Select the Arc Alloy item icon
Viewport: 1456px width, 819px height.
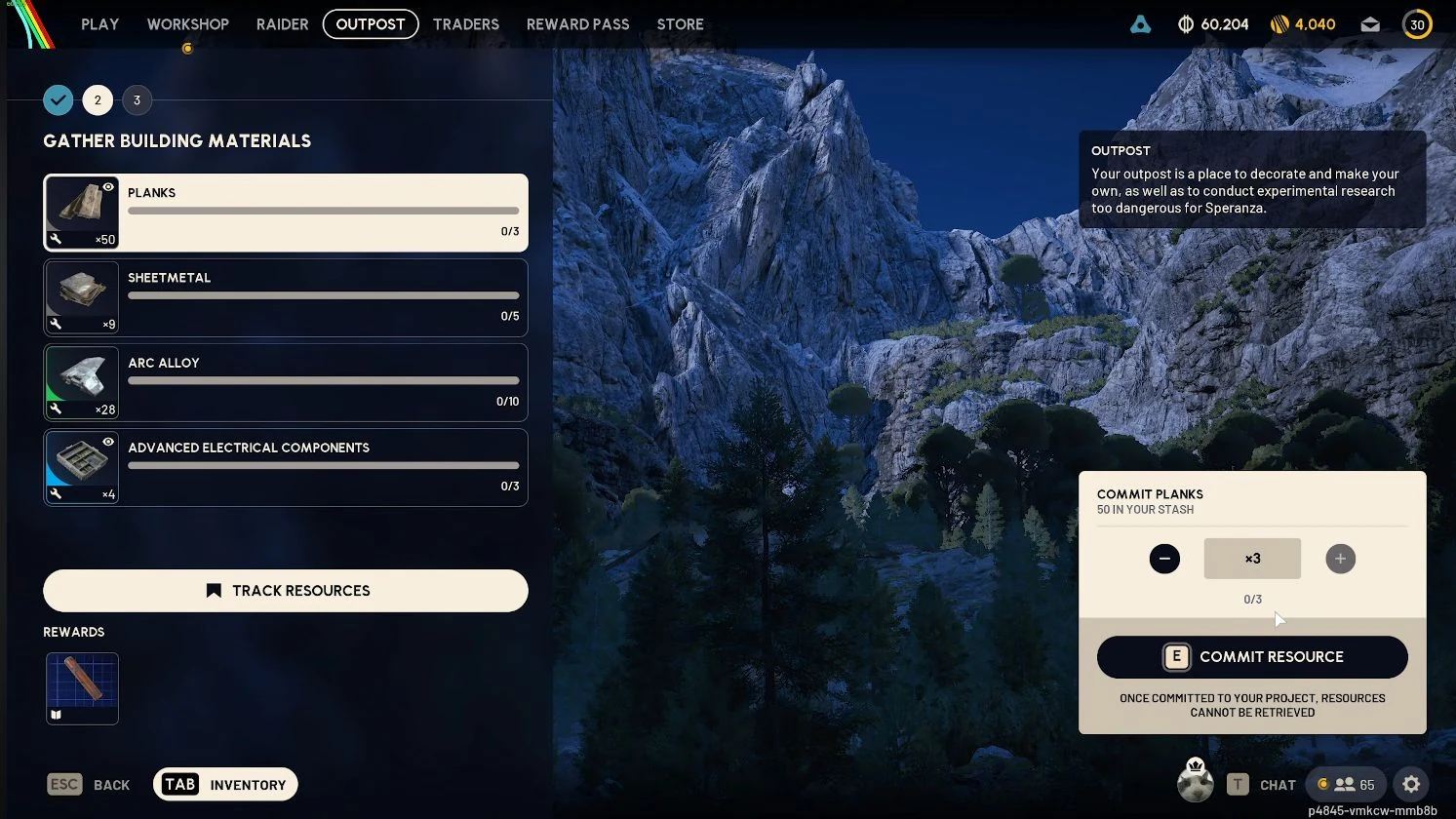click(x=82, y=382)
